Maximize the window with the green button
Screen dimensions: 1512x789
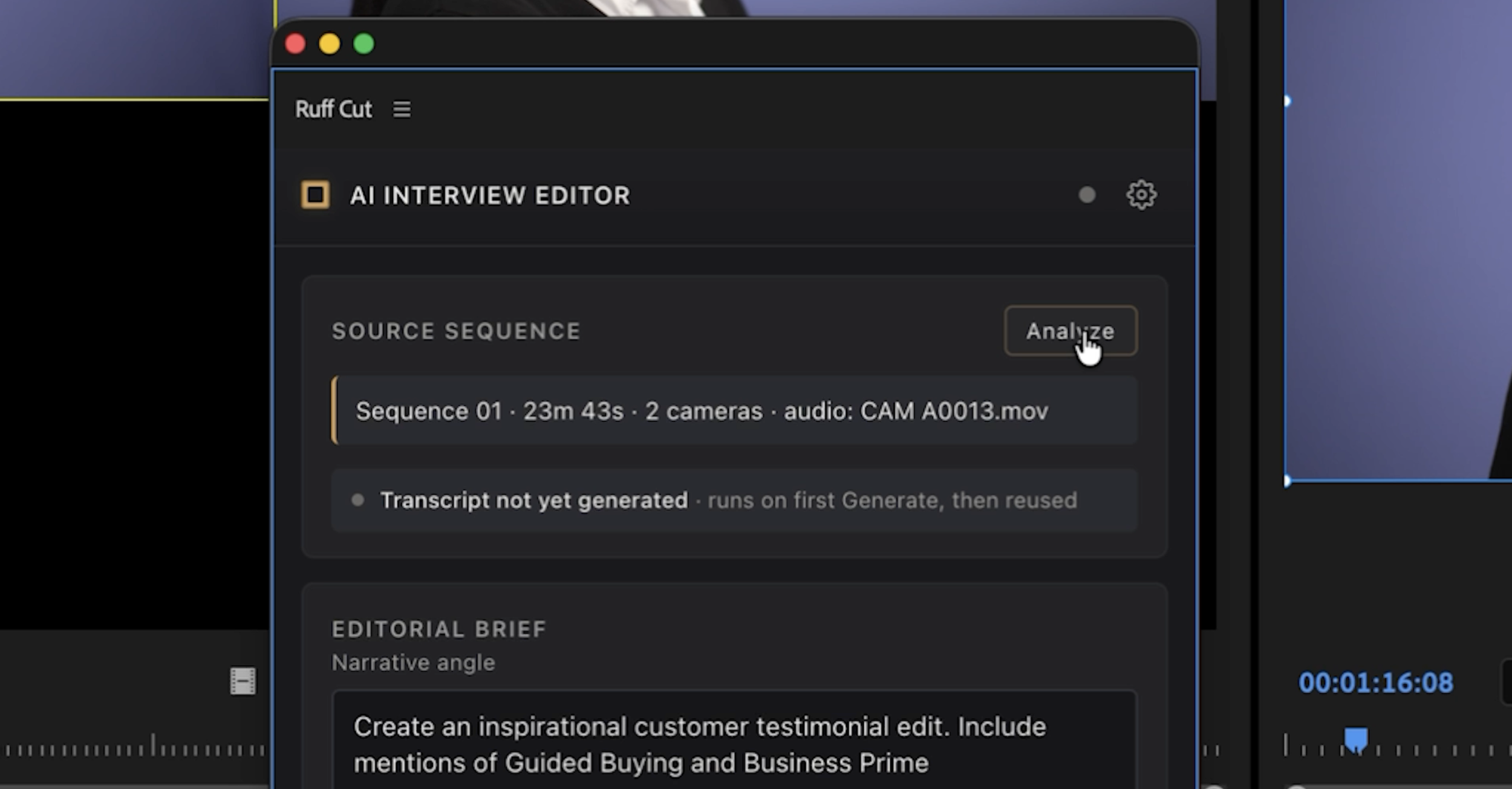point(364,44)
